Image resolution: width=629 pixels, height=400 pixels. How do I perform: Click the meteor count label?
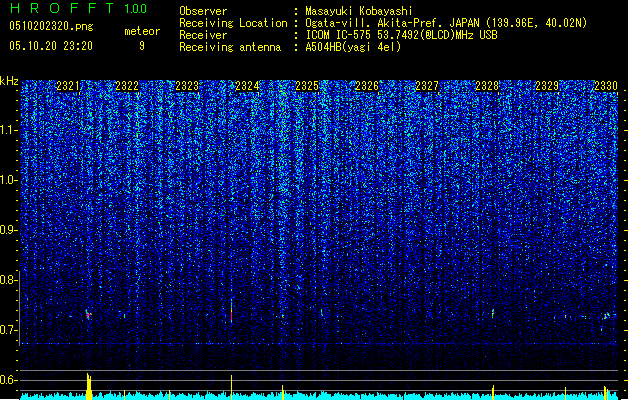point(142,31)
